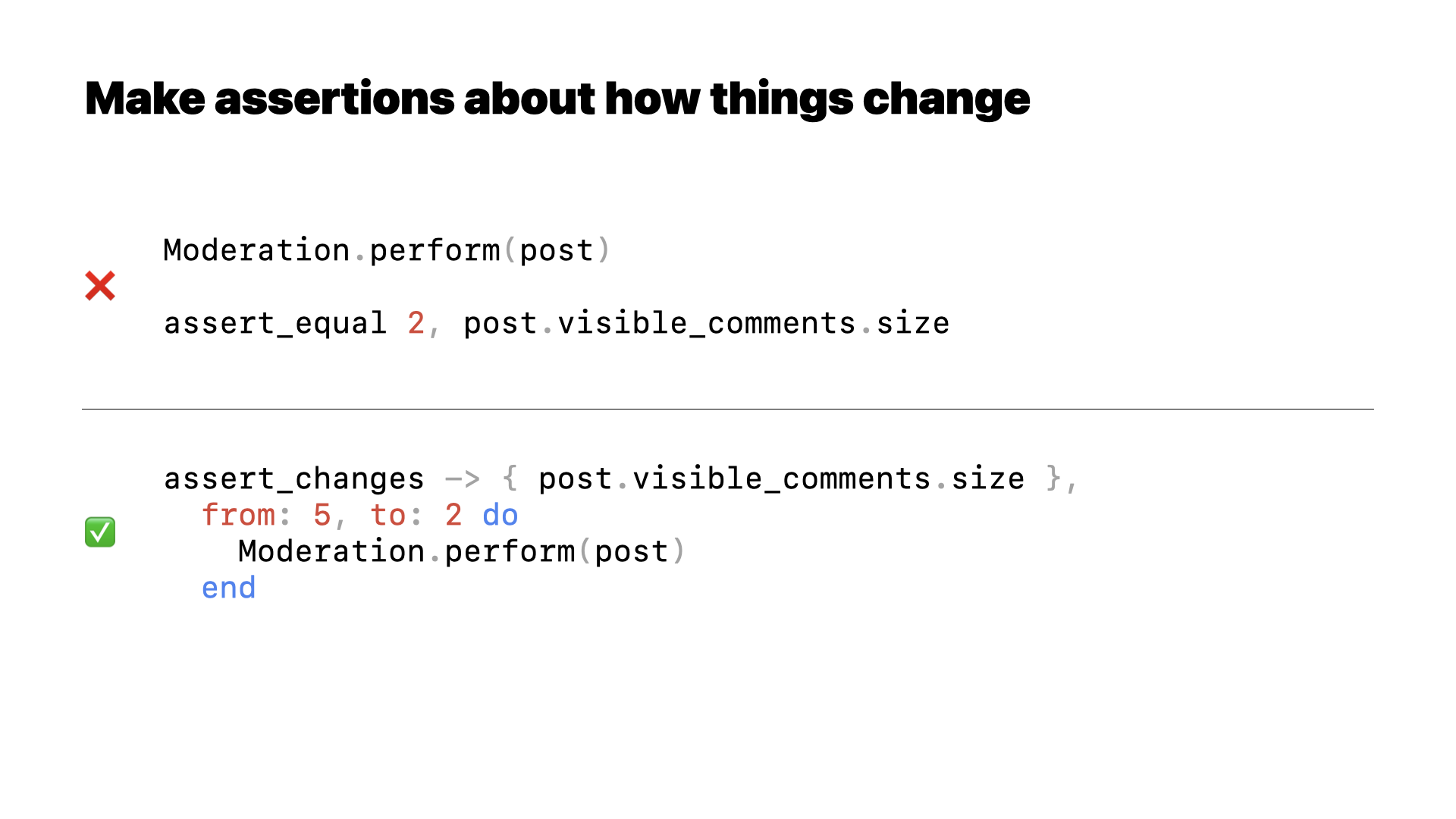Click the horizontal divider line
The width and height of the screenshot is (1456, 819).
point(728,409)
